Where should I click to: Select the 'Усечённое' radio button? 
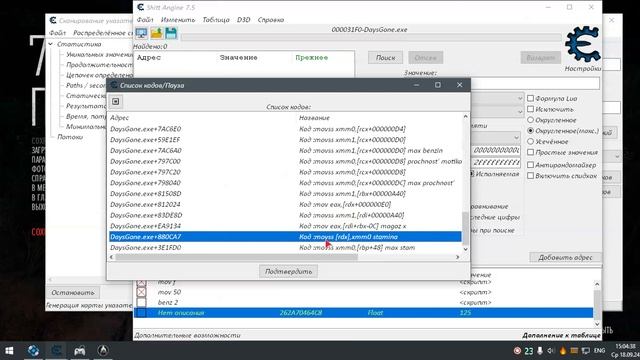pos(530,141)
